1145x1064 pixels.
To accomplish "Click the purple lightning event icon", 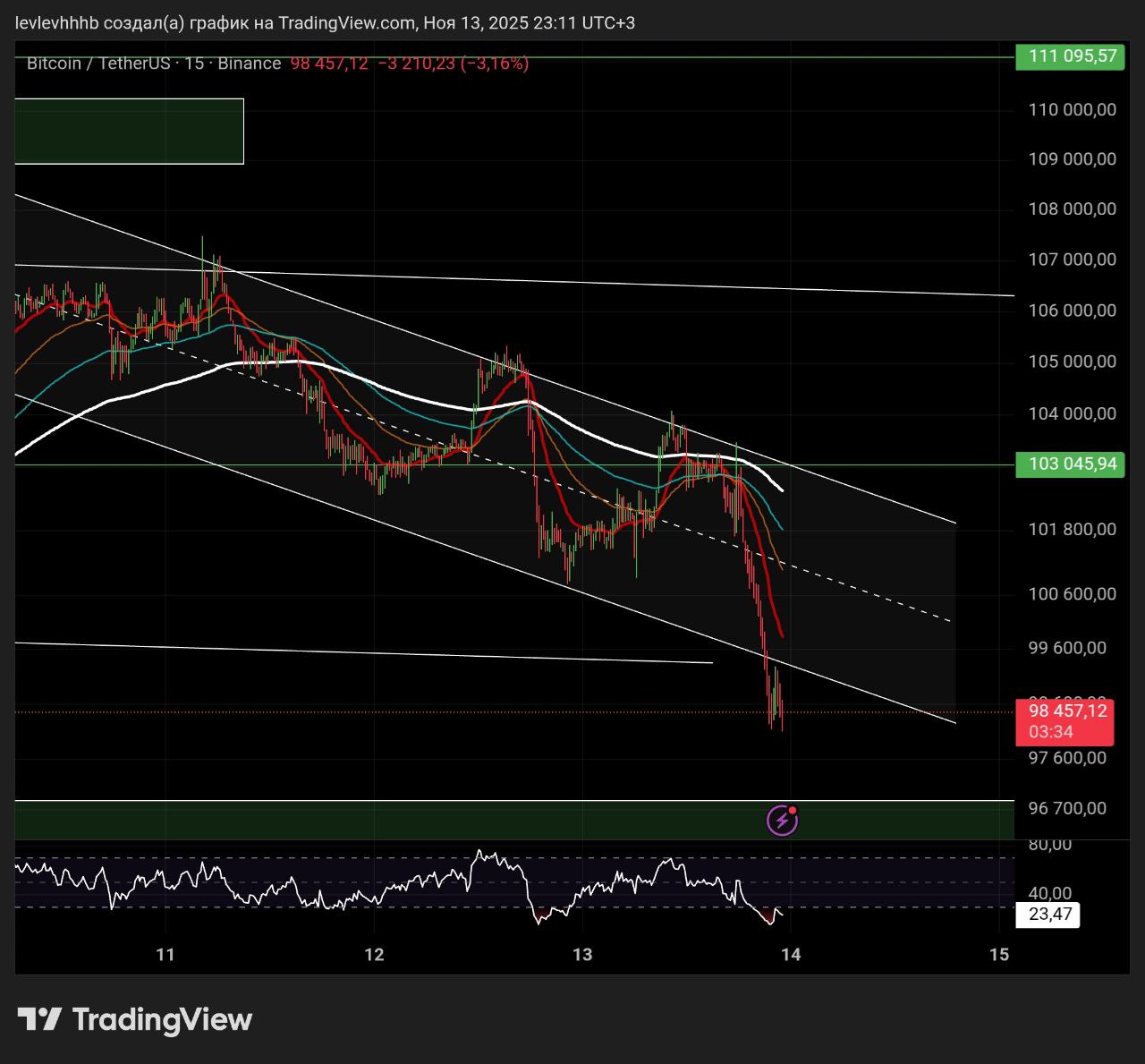I will pyautogui.click(x=782, y=820).
